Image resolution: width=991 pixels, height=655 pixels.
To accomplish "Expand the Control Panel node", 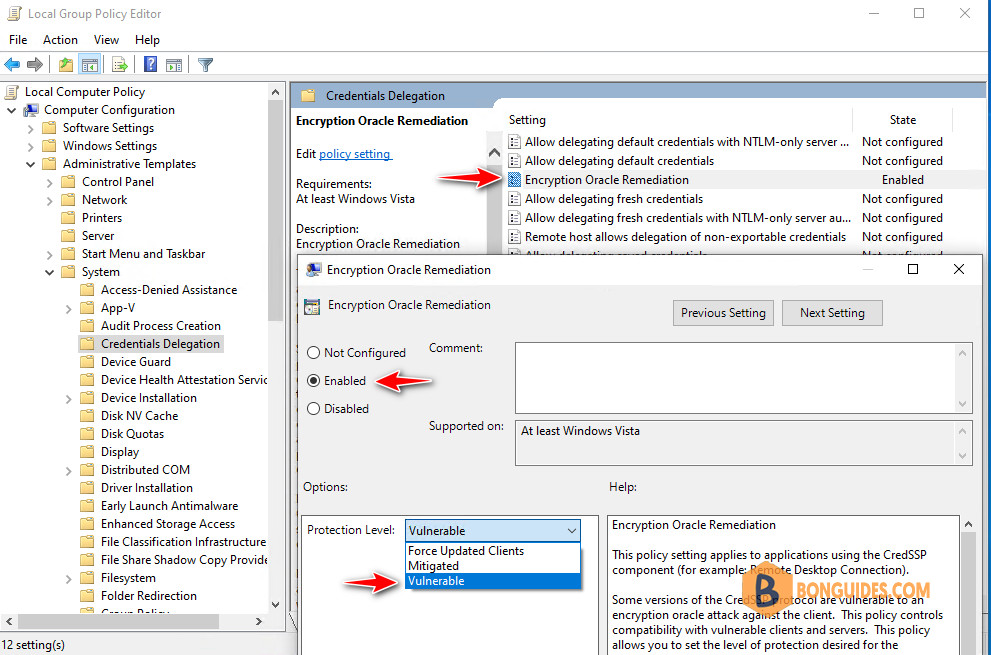I will pyautogui.click(x=49, y=183).
